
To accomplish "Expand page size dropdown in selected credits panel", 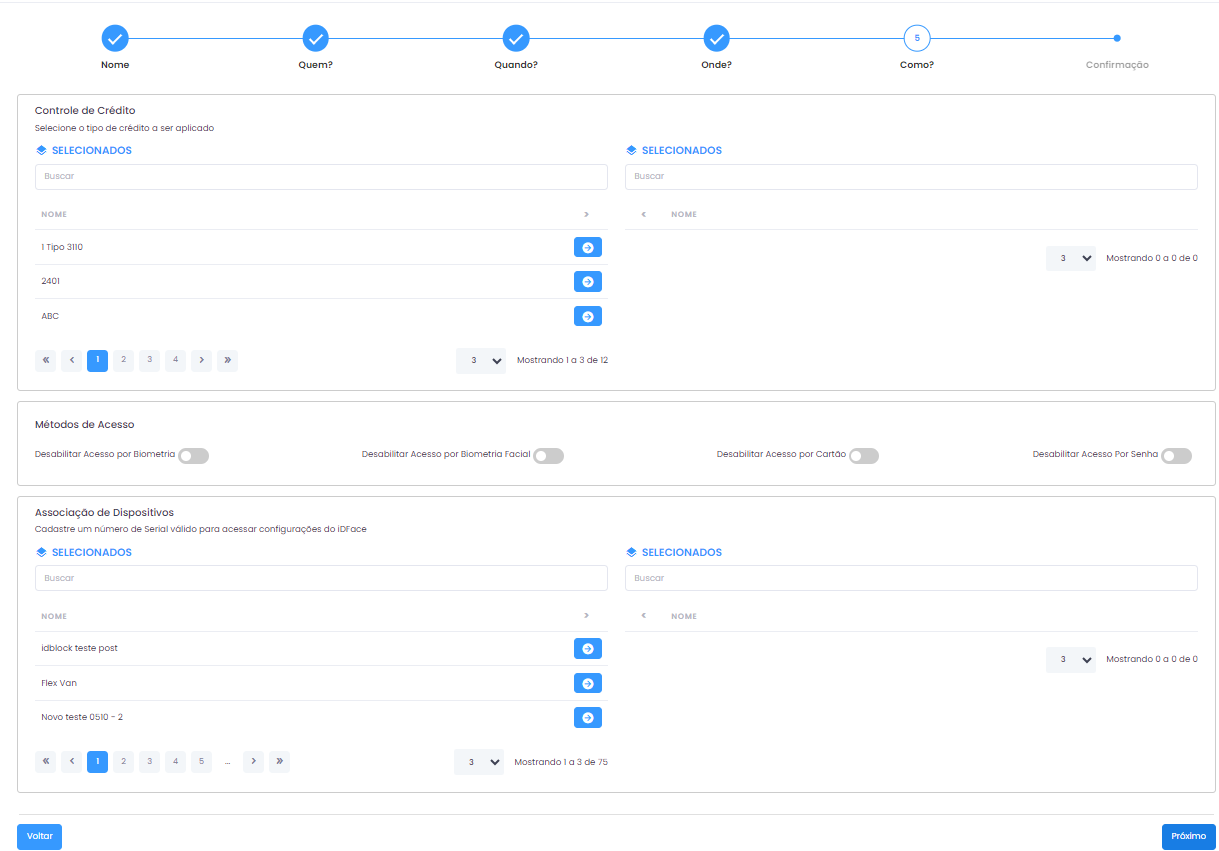I will pyautogui.click(x=1071, y=258).
